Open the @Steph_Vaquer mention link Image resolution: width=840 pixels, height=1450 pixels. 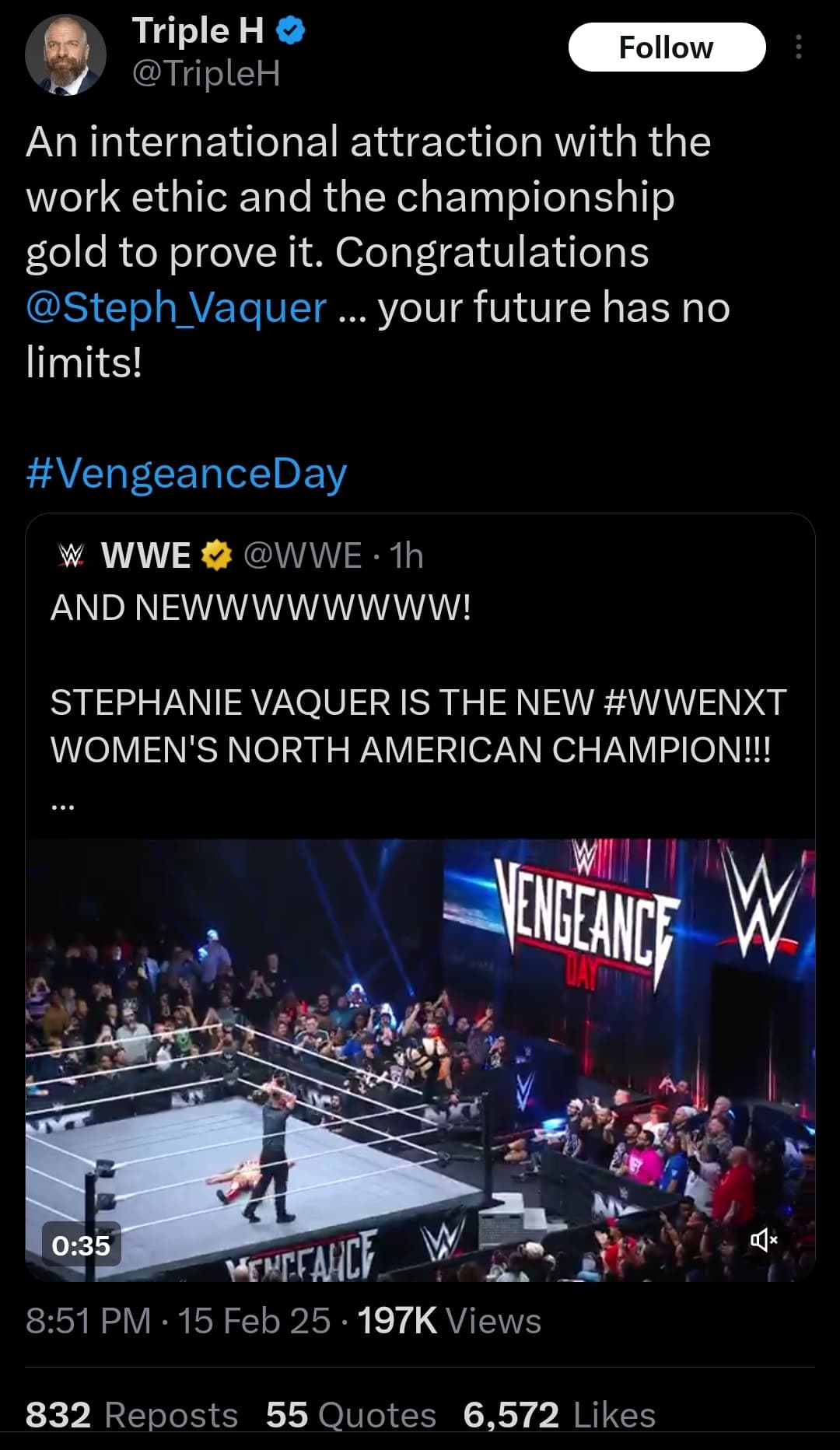[177, 307]
